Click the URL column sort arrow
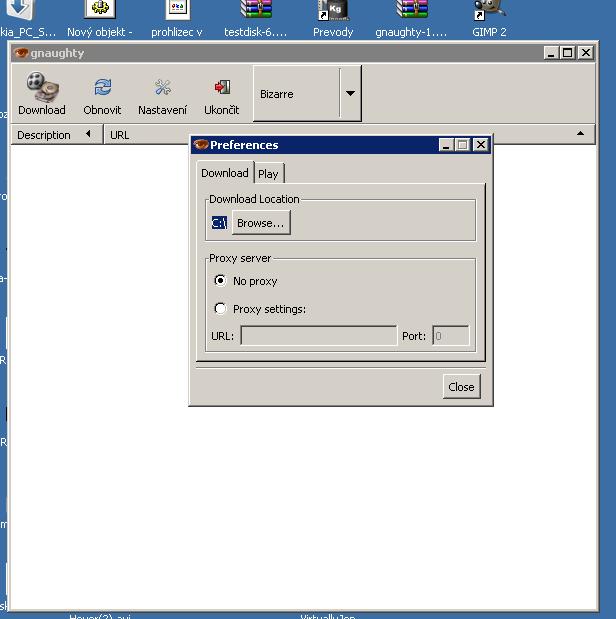 (x=580, y=135)
